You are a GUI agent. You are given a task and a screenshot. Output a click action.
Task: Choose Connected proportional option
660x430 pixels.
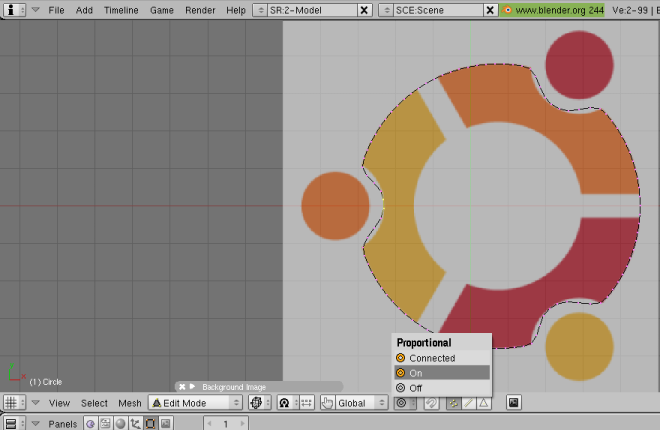point(442,358)
